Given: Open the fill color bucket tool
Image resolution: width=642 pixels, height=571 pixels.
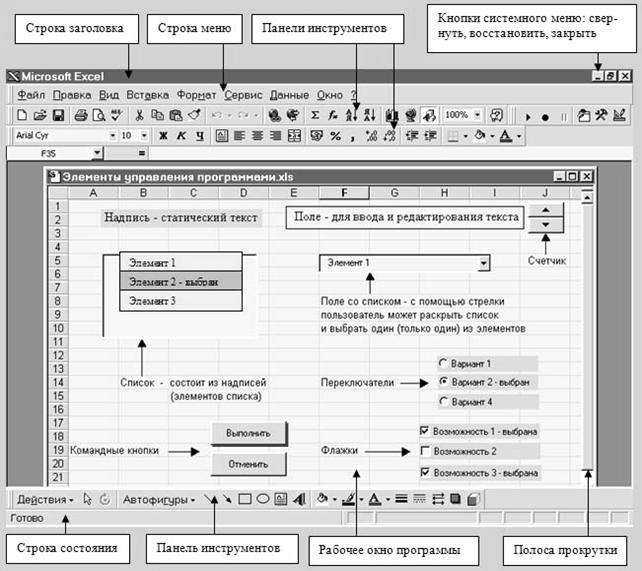Looking at the screenshot, I should coord(321,498).
